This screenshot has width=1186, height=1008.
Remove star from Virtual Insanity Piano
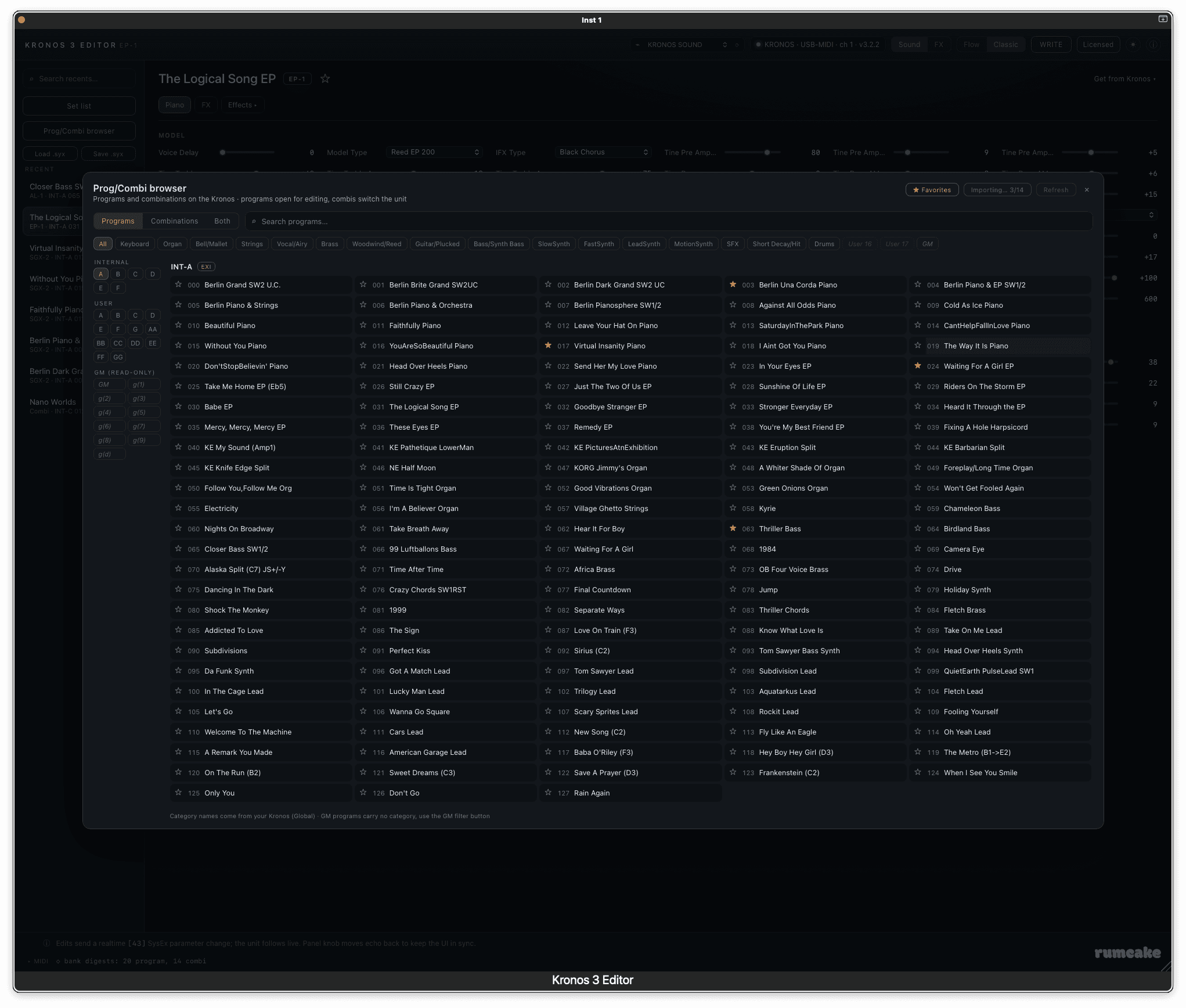[x=548, y=345]
